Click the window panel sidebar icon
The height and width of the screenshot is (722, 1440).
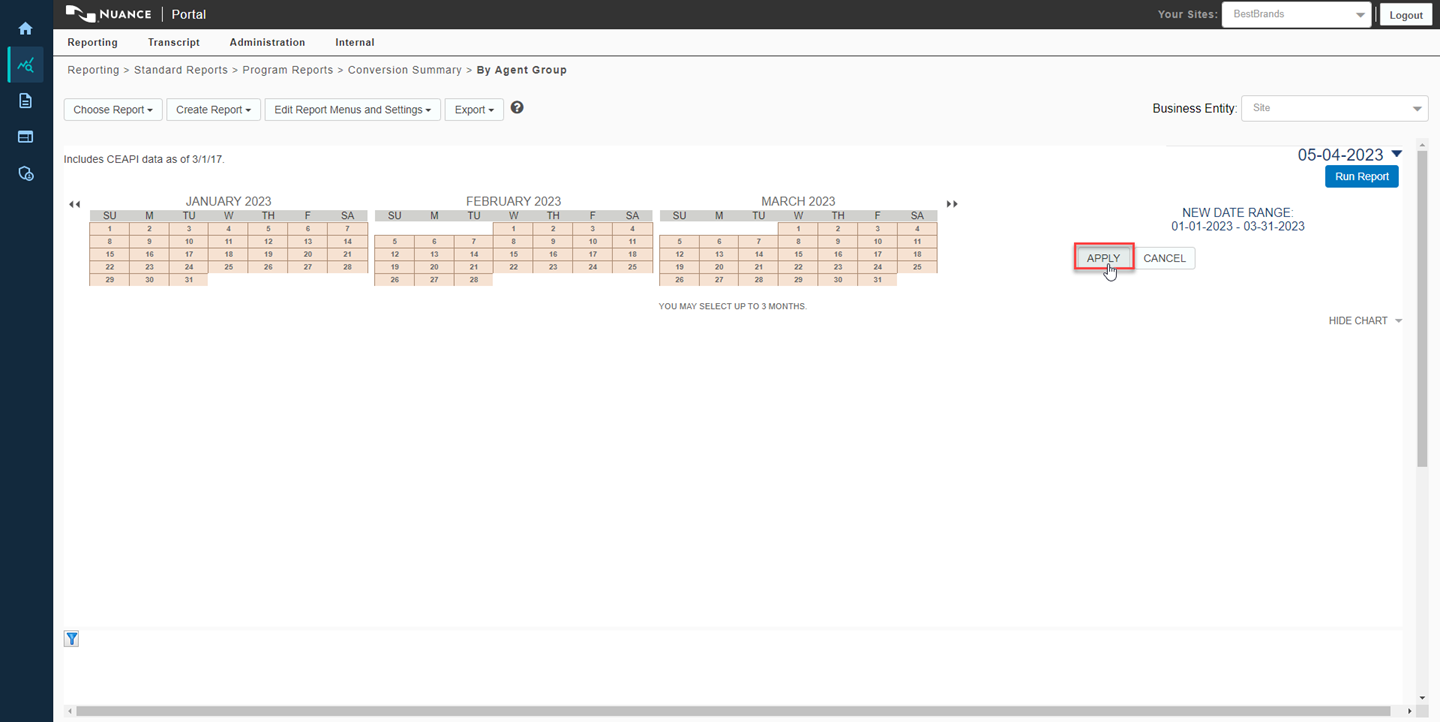coord(26,137)
